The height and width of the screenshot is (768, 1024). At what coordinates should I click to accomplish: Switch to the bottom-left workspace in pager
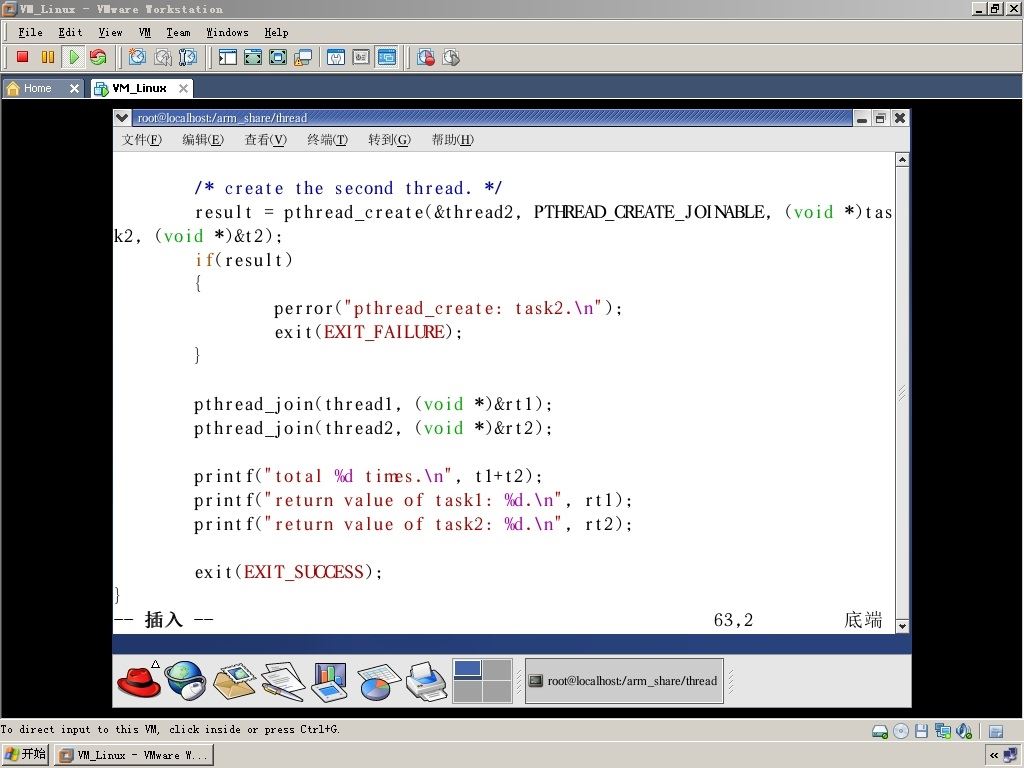(x=468, y=691)
